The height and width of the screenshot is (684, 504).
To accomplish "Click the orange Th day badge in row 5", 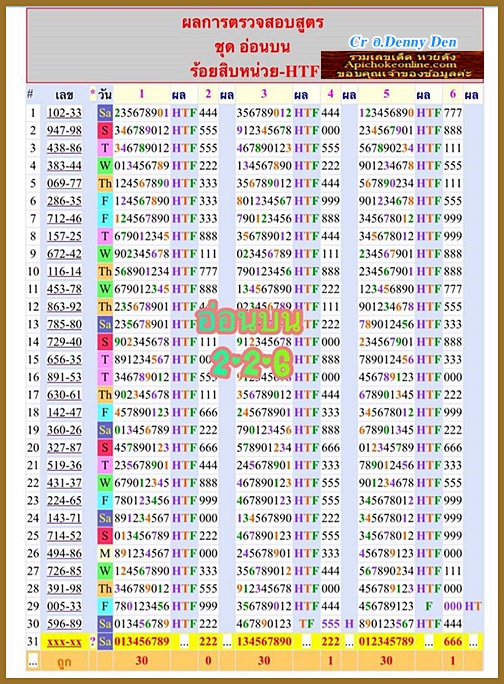I will coord(105,183).
